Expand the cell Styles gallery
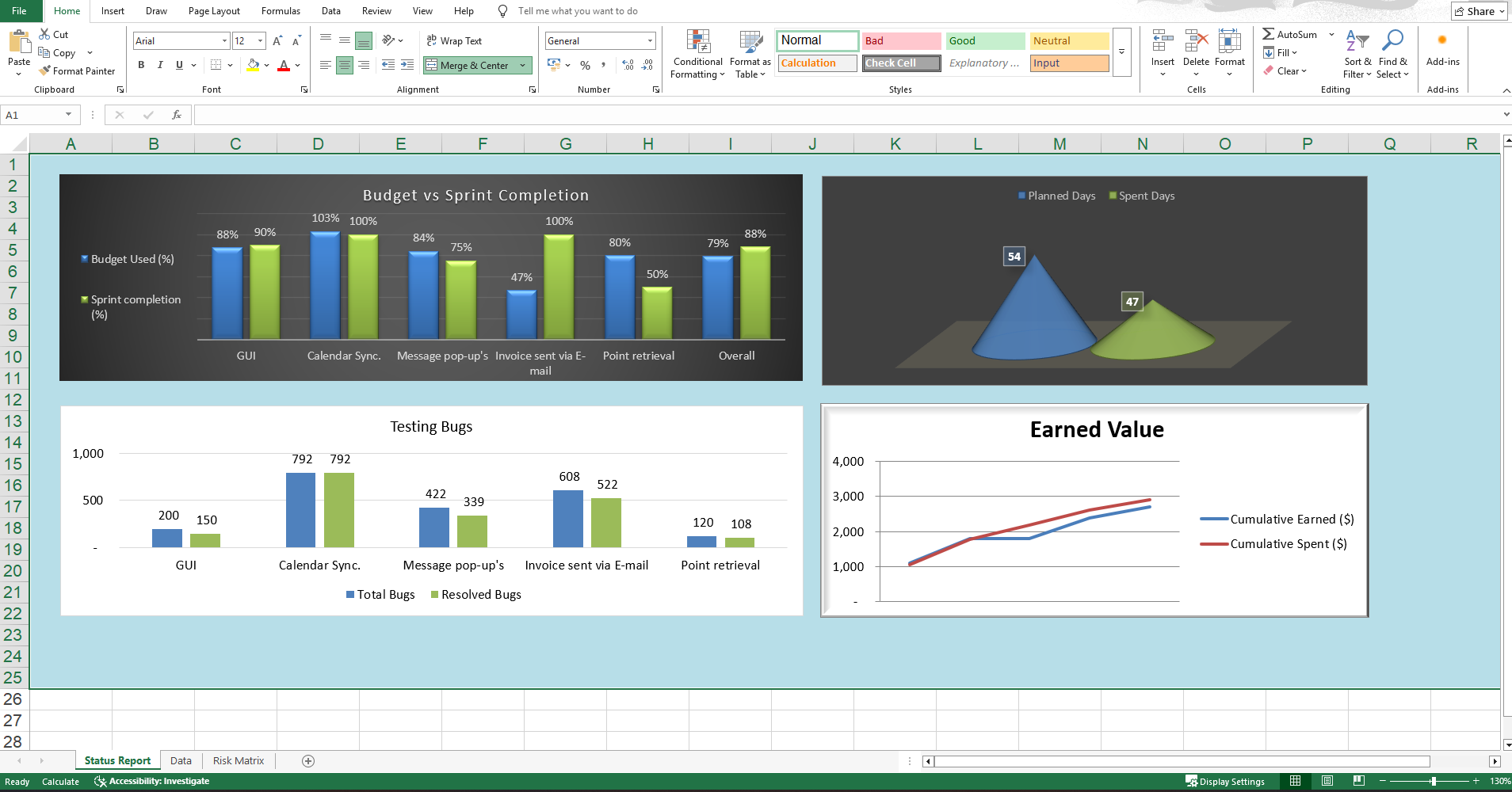 click(1121, 52)
